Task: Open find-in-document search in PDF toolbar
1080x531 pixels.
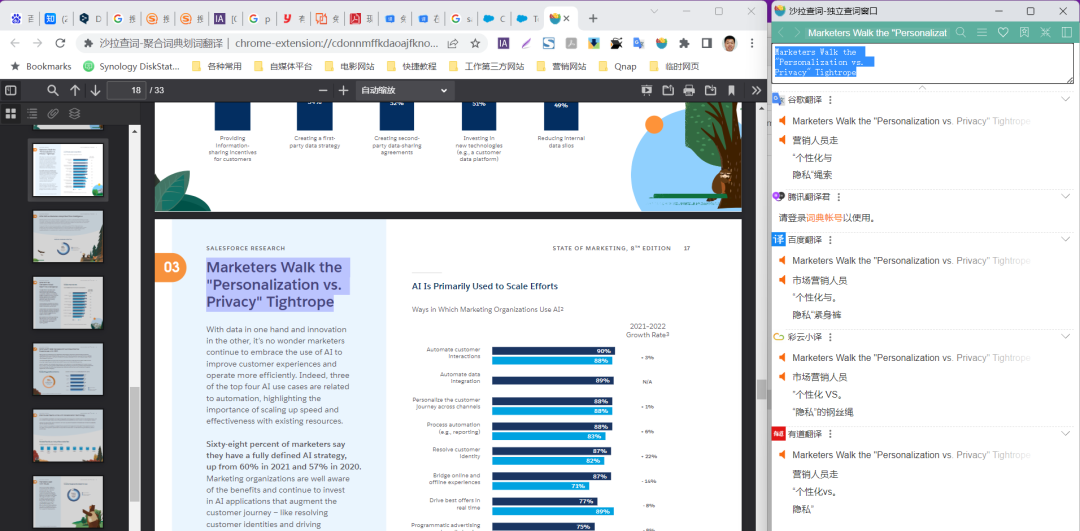Action: pos(53,90)
